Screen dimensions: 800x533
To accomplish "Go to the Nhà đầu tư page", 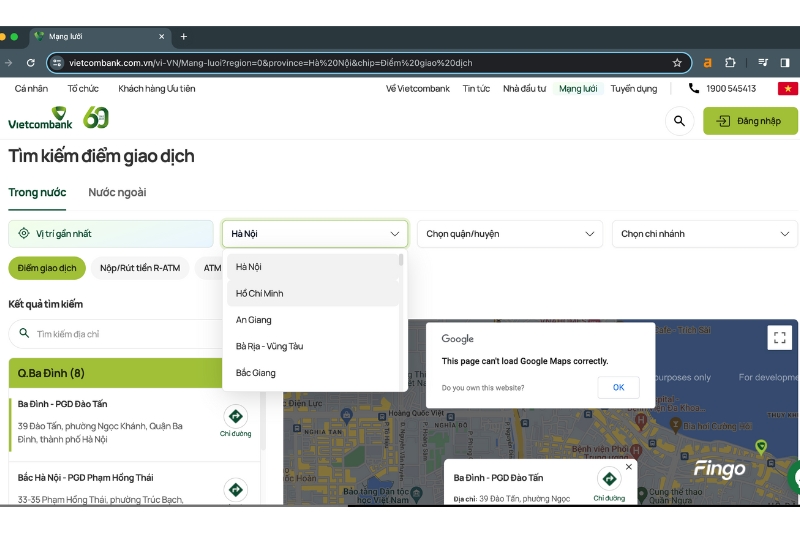I will [x=524, y=89].
